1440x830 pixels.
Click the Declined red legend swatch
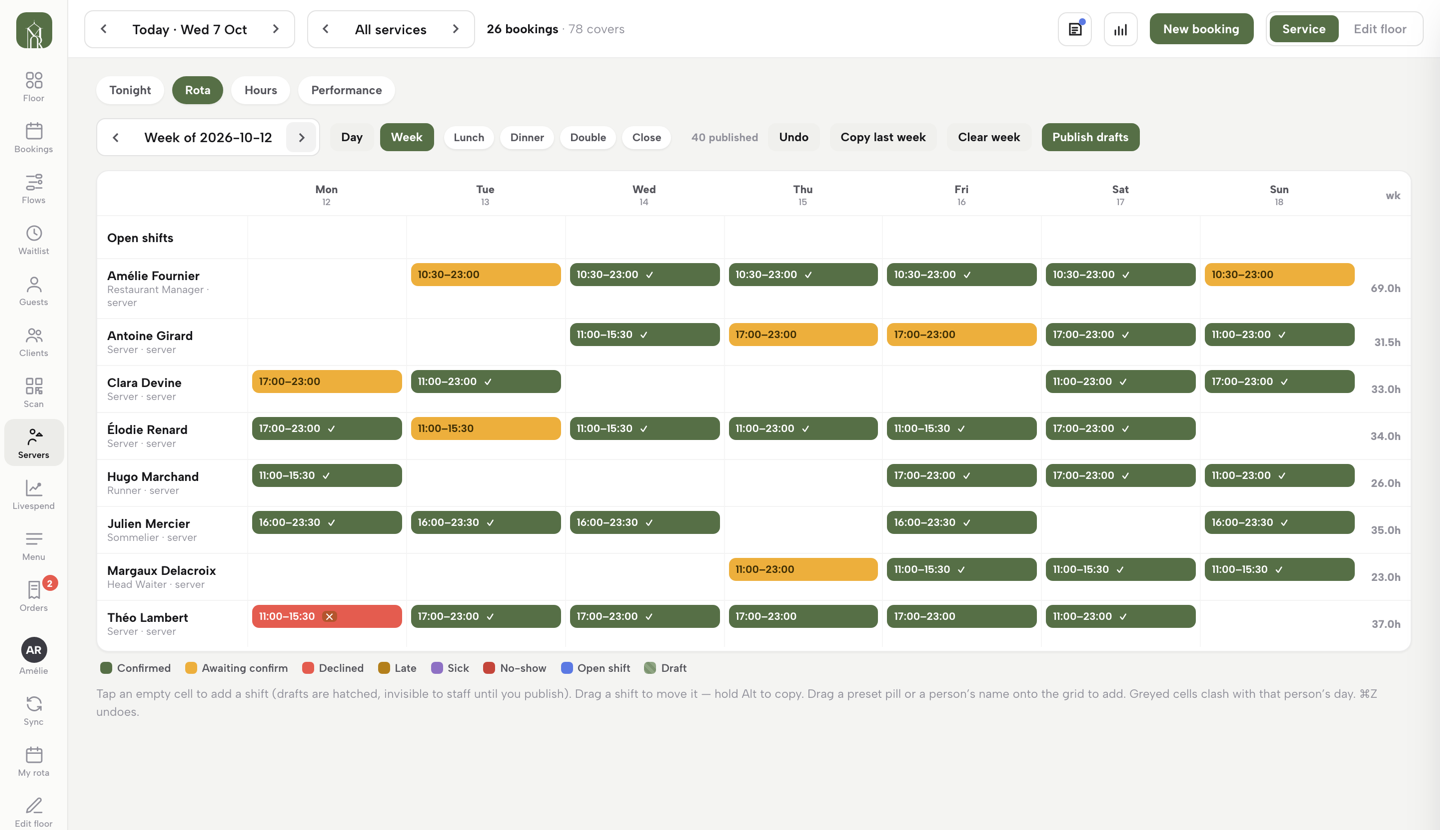tap(308, 668)
